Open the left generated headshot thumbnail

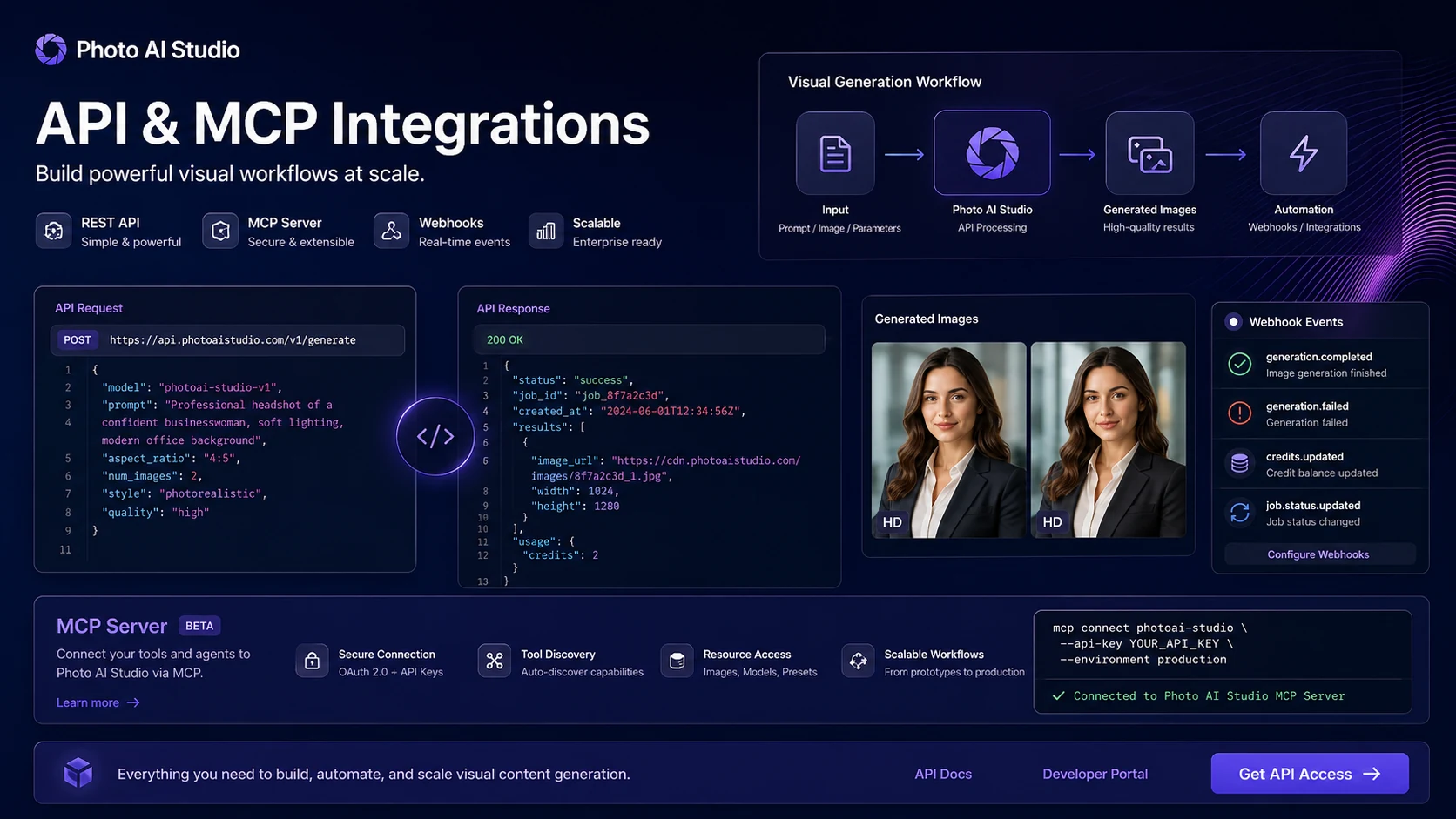[x=949, y=440]
